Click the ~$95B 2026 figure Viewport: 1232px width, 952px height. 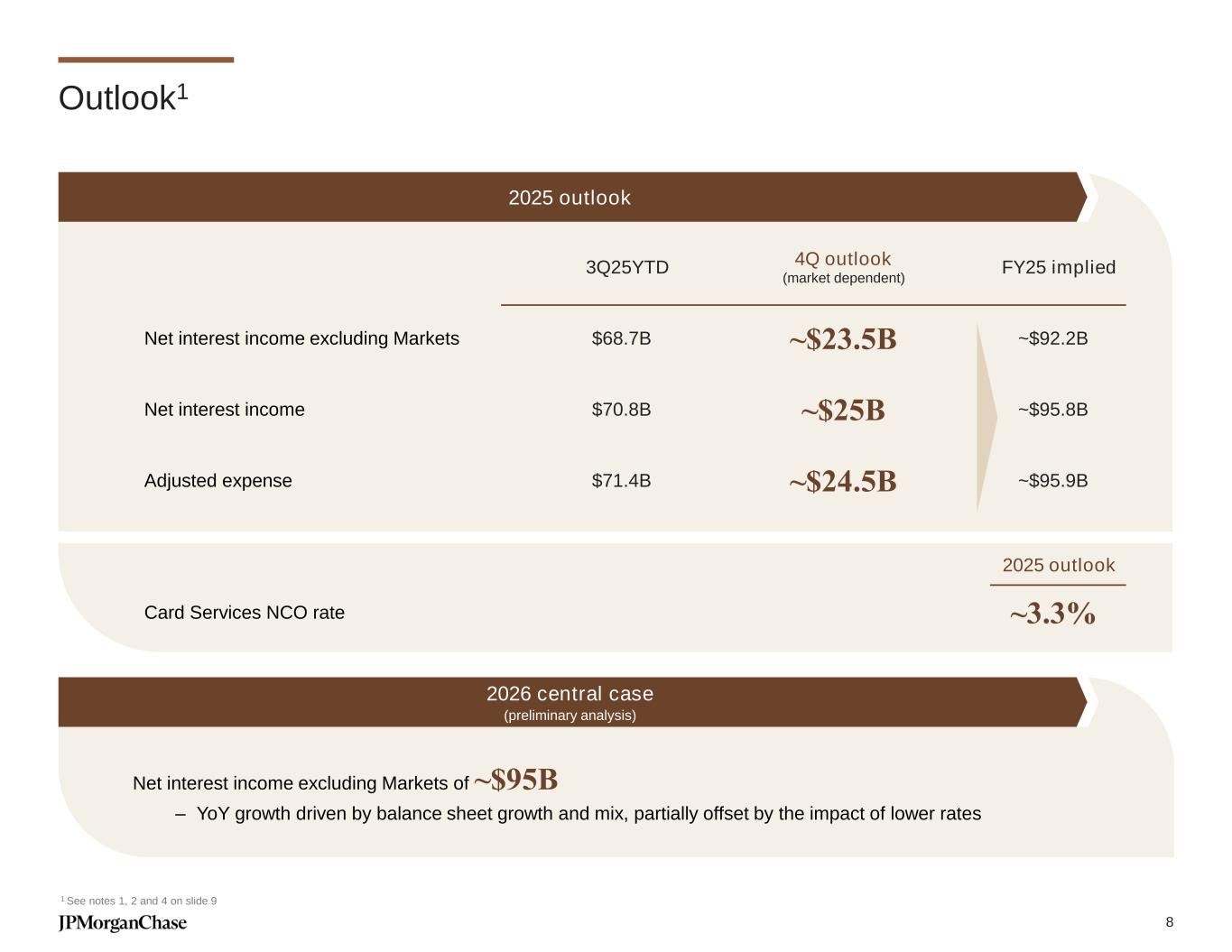click(x=515, y=780)
